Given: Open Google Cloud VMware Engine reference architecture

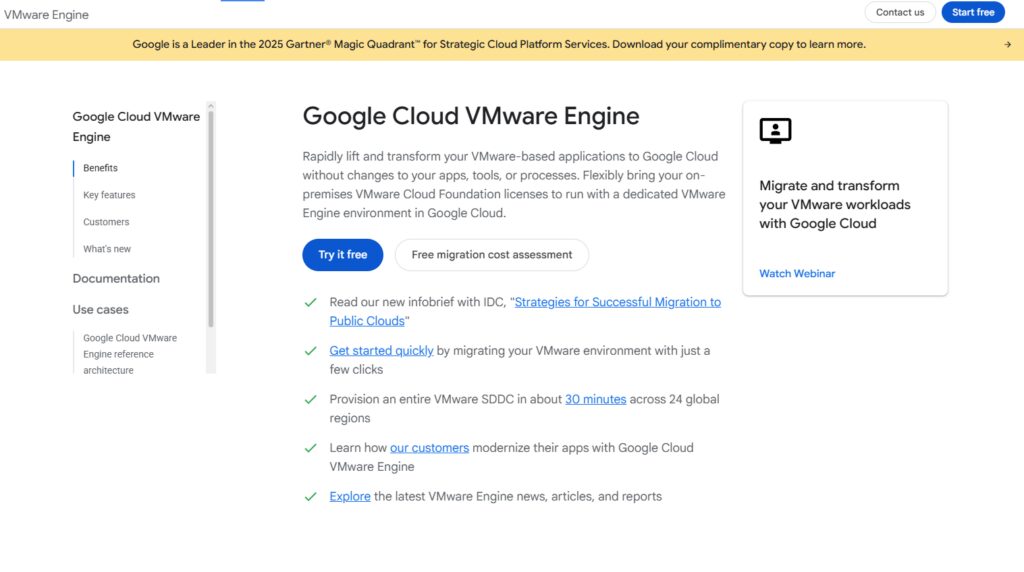Looking at the screenshot, I should tap(130, 354).
